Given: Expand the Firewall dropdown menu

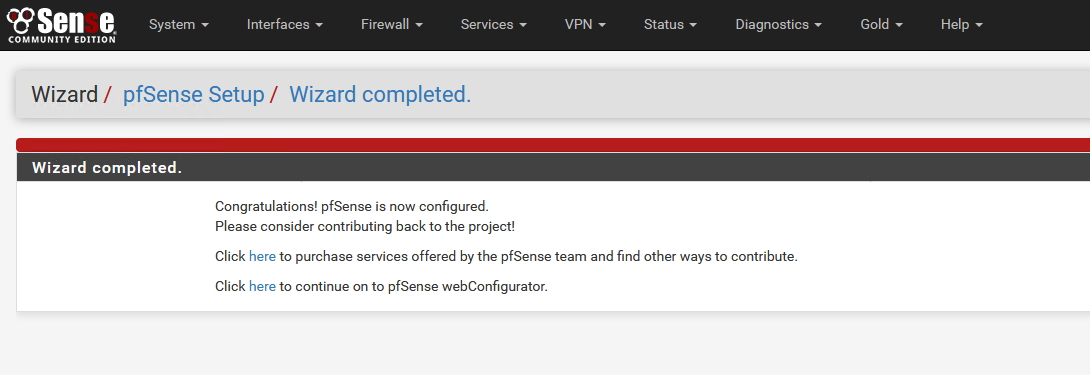Looking at the screenshot, I should [x=392, y=24].
